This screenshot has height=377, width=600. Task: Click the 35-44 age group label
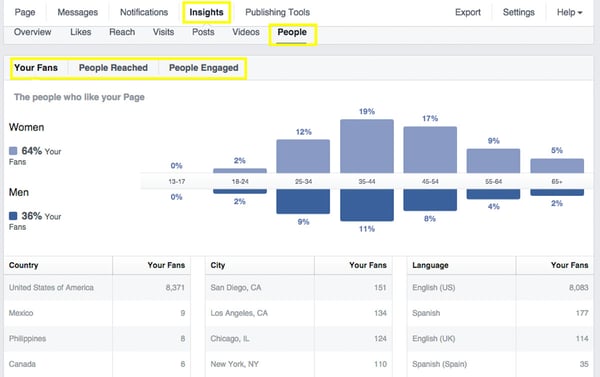click(367, 181)
